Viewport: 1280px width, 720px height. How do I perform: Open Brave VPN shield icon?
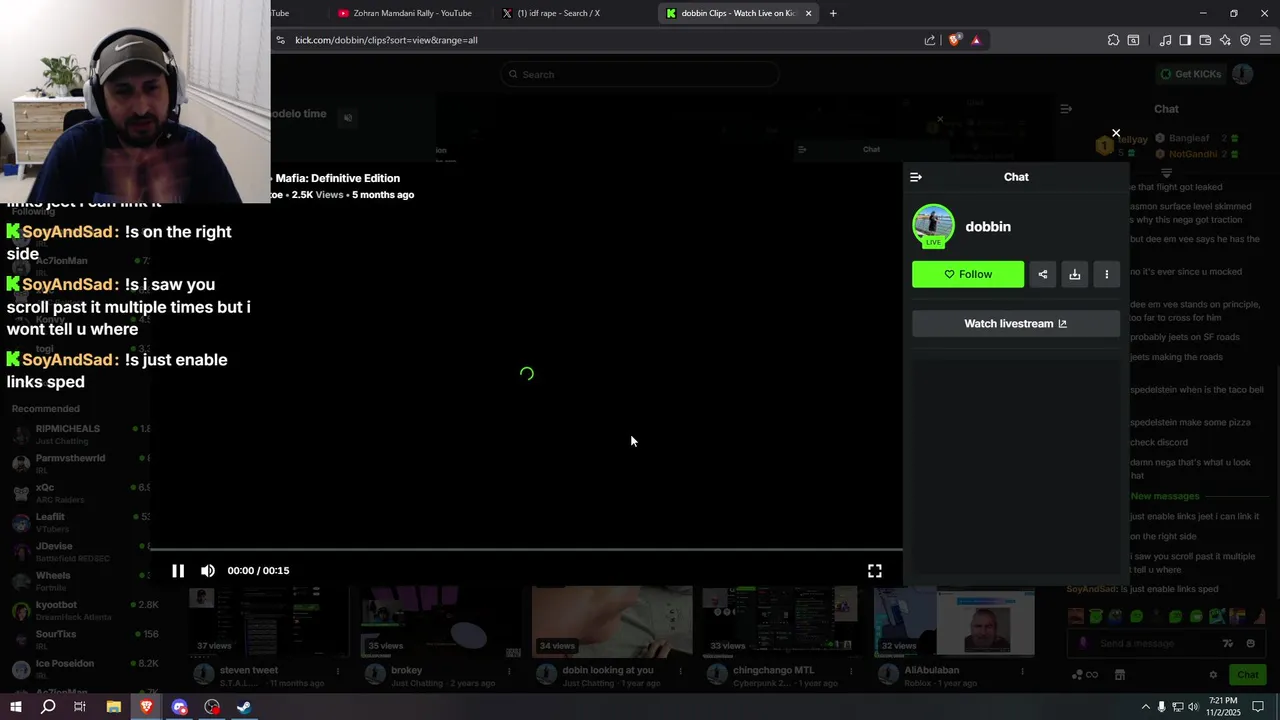pos(1245,40)
